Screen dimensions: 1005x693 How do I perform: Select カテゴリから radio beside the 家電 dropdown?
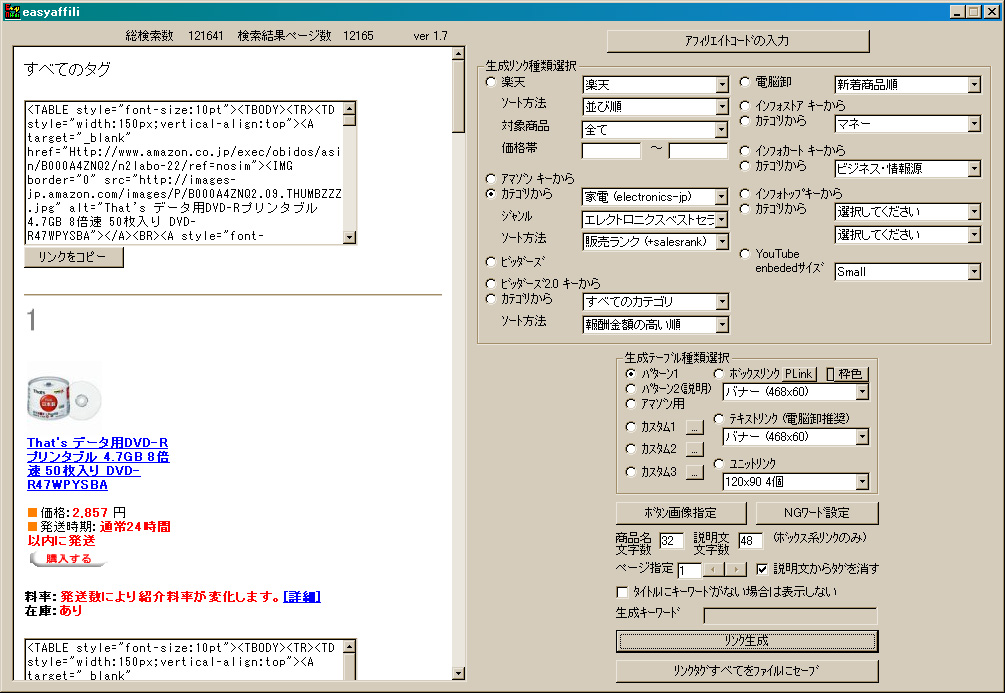point(491,194)
